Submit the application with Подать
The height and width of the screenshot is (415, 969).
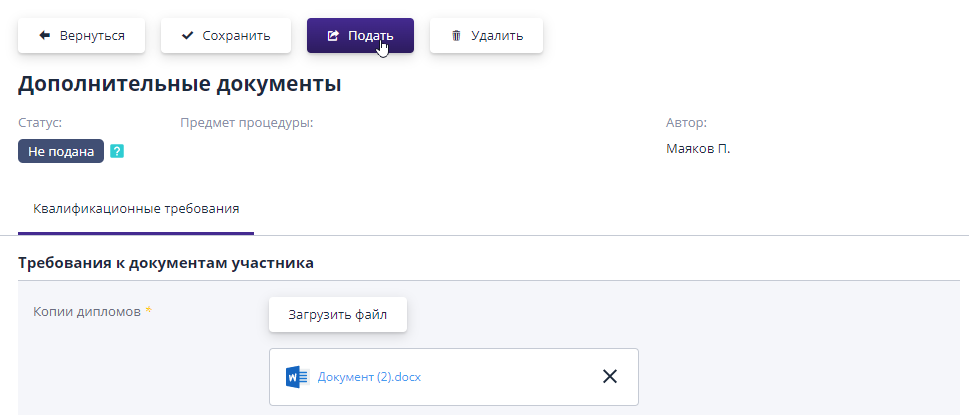tap(360, 36)
